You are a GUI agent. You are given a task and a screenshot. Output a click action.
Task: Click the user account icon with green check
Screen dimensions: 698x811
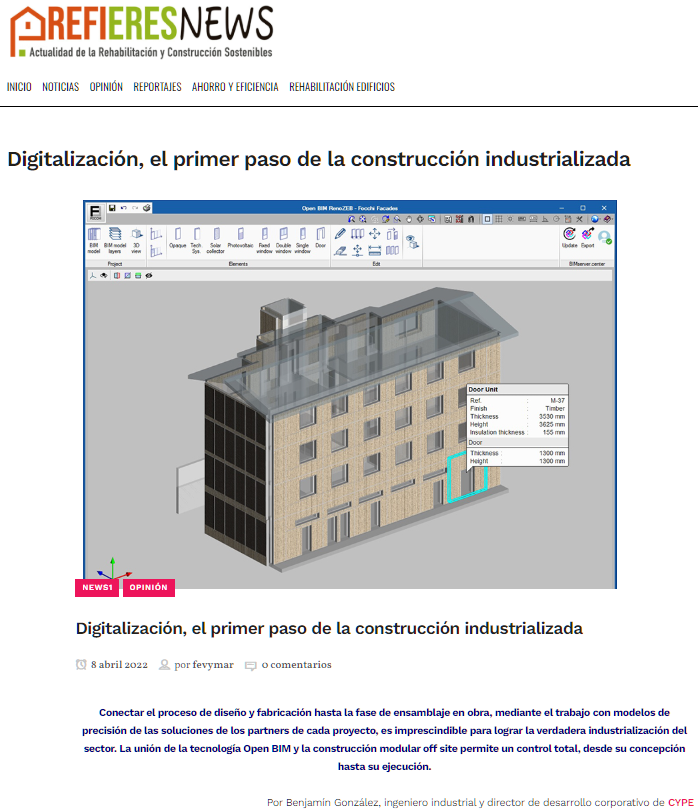[604, 237]
